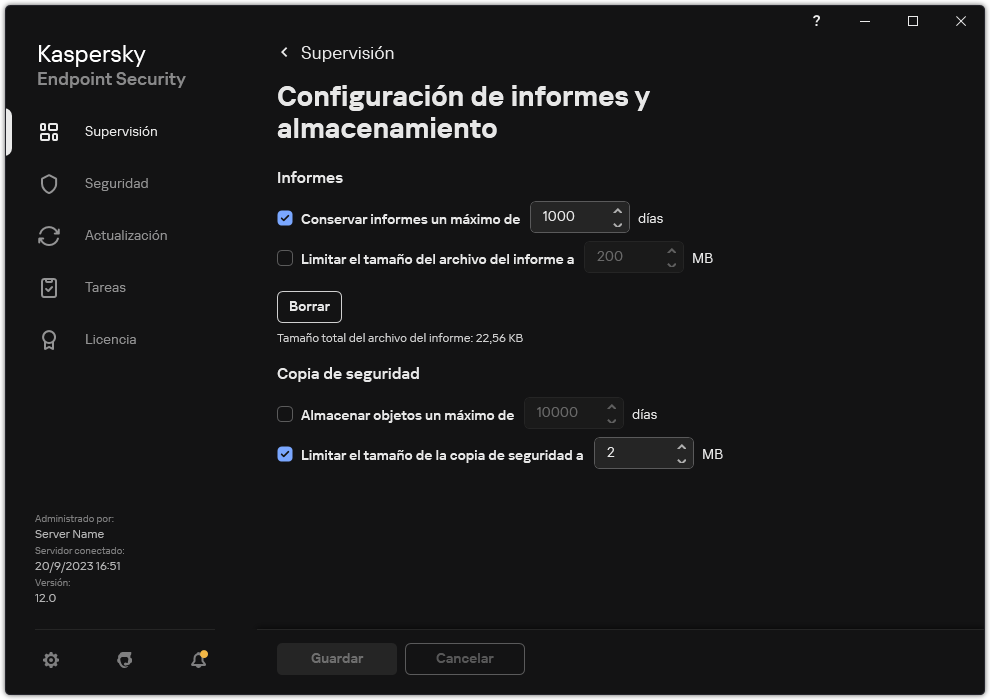
Task: Open Actualización from the sidebar
Action: pos(125,235)
